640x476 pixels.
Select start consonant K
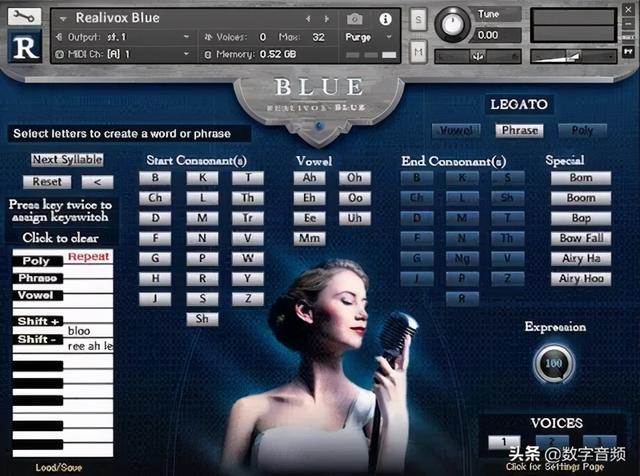pos(202,178)
